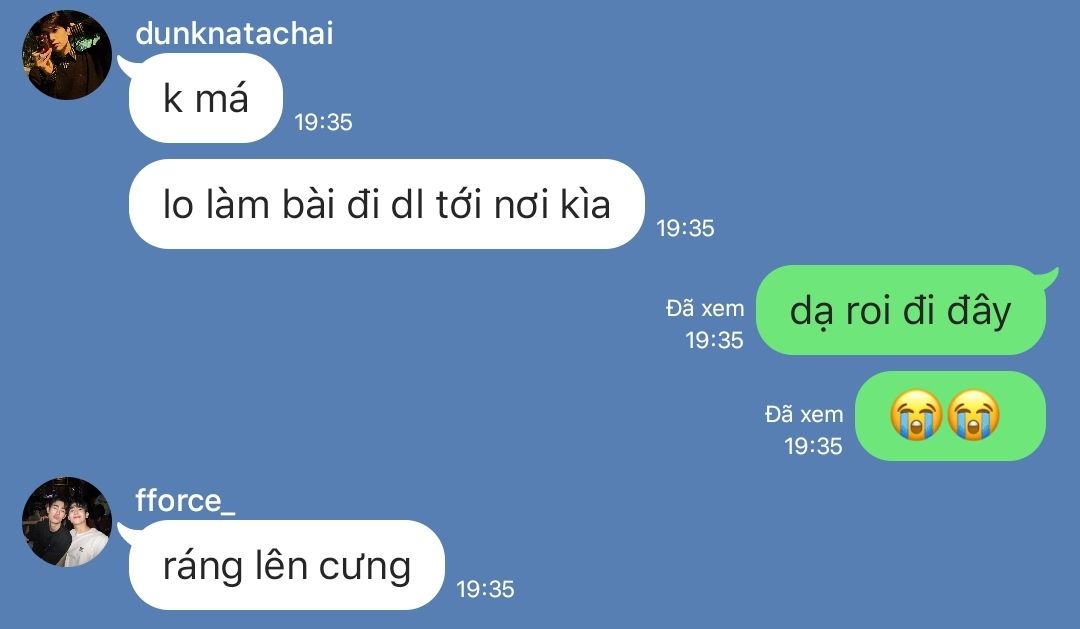Select the 'k má' message bubble
The width and height of the screenshot is (1080, 629).
[205, 99]
